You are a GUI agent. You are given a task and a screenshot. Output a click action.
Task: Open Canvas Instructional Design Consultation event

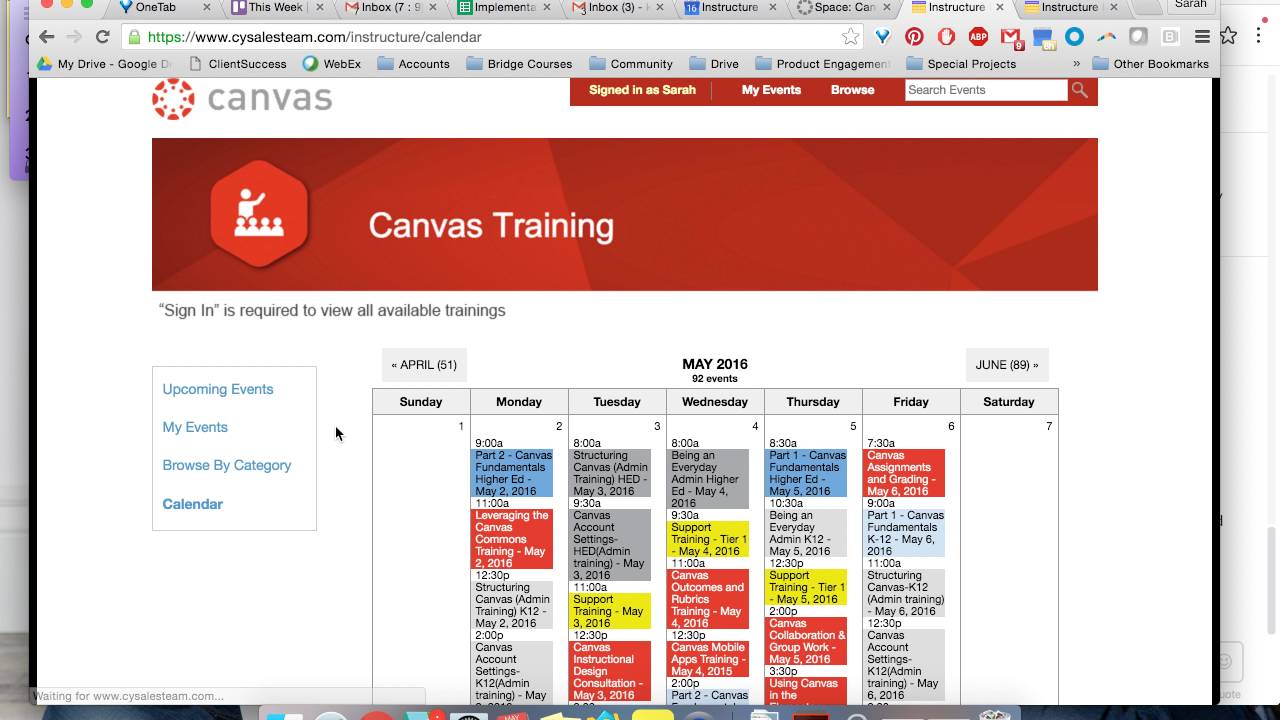(x=610, y=671)
